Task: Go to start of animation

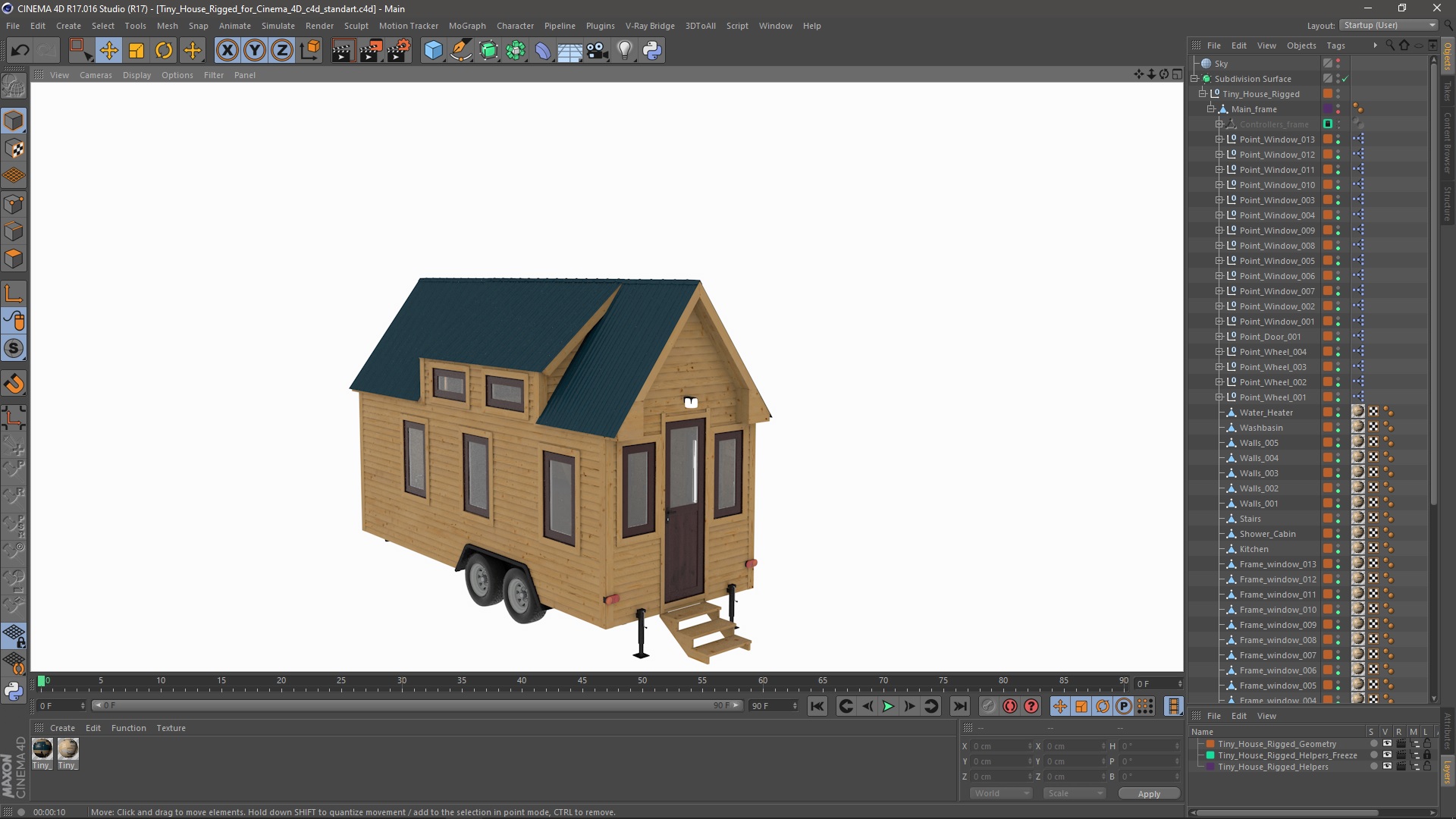Action: 817,706
